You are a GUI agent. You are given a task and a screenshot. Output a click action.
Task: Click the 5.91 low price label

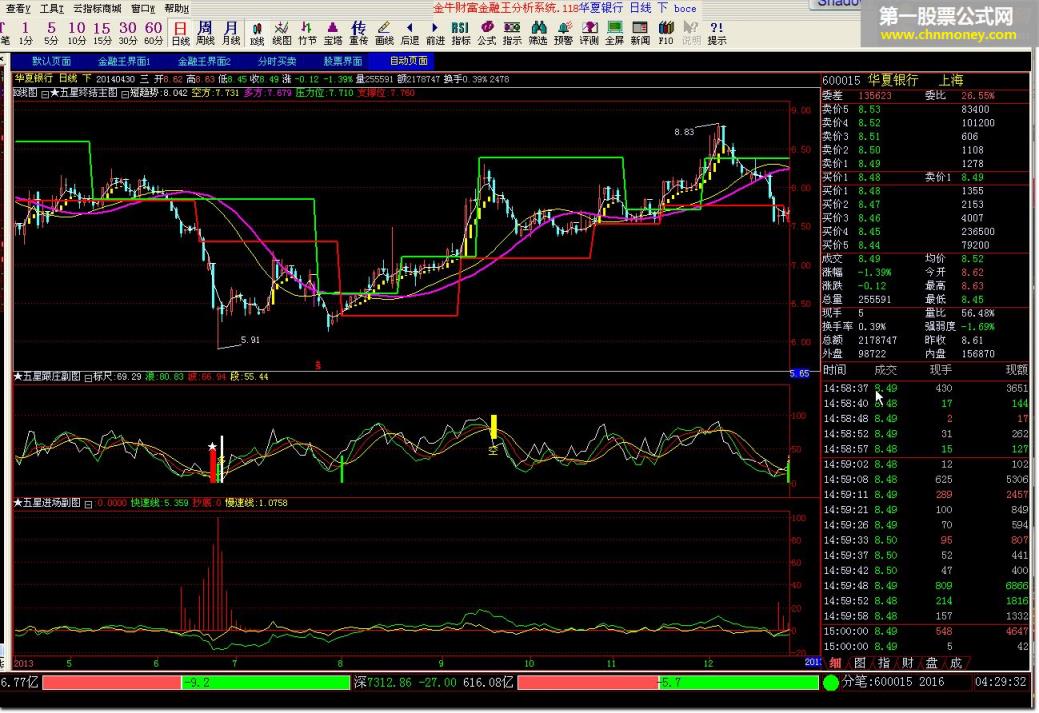250,340
